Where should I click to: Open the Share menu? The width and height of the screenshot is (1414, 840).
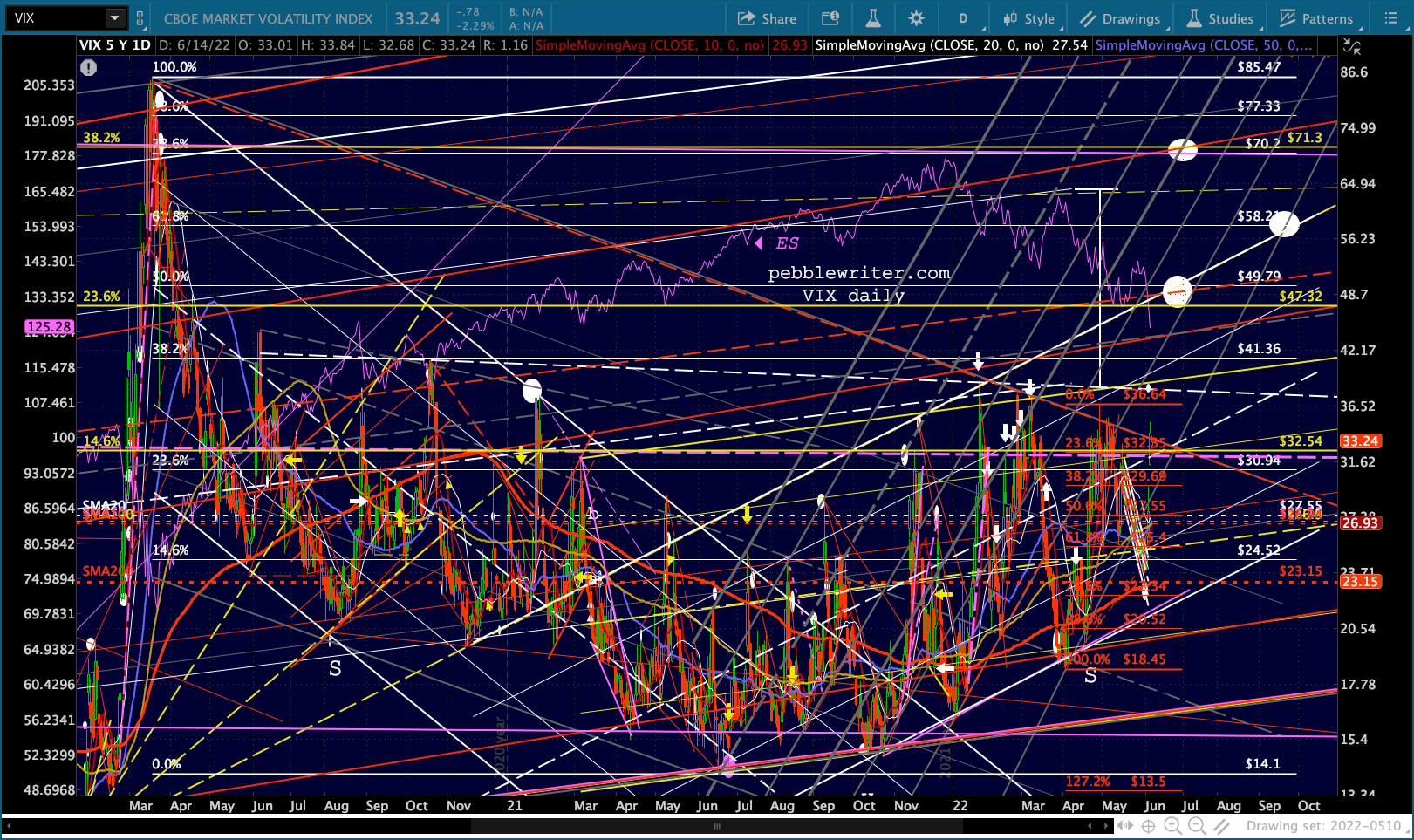[x=767, y=18]
